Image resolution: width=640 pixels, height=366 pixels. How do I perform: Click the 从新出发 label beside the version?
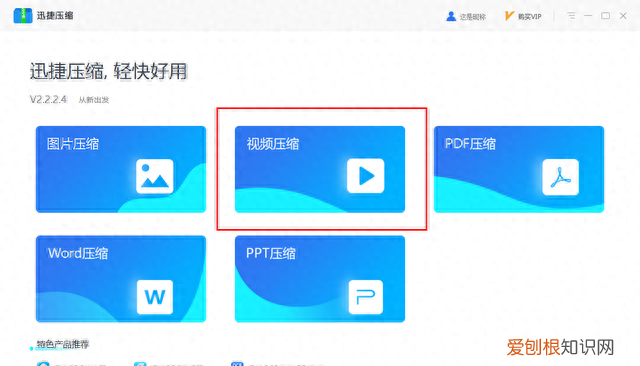tap(94, 100)
